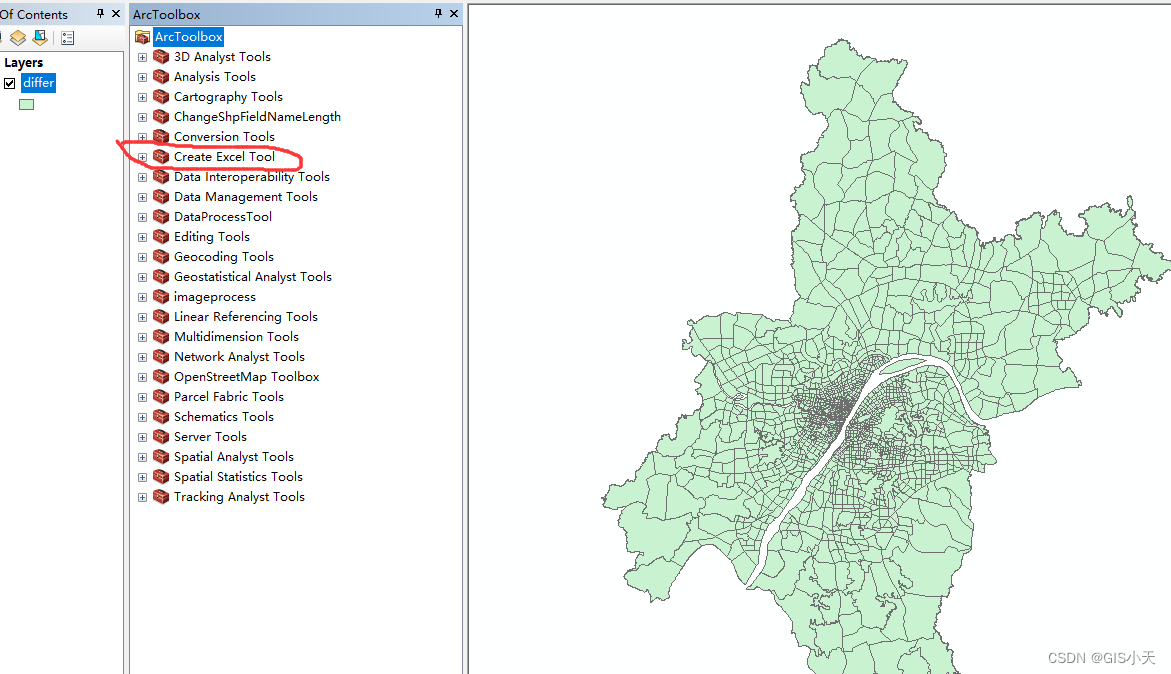Open the ArcToolbox root icon
Image resolution: width=1171 pixels, height=674 pixels.
click(142, 36)
